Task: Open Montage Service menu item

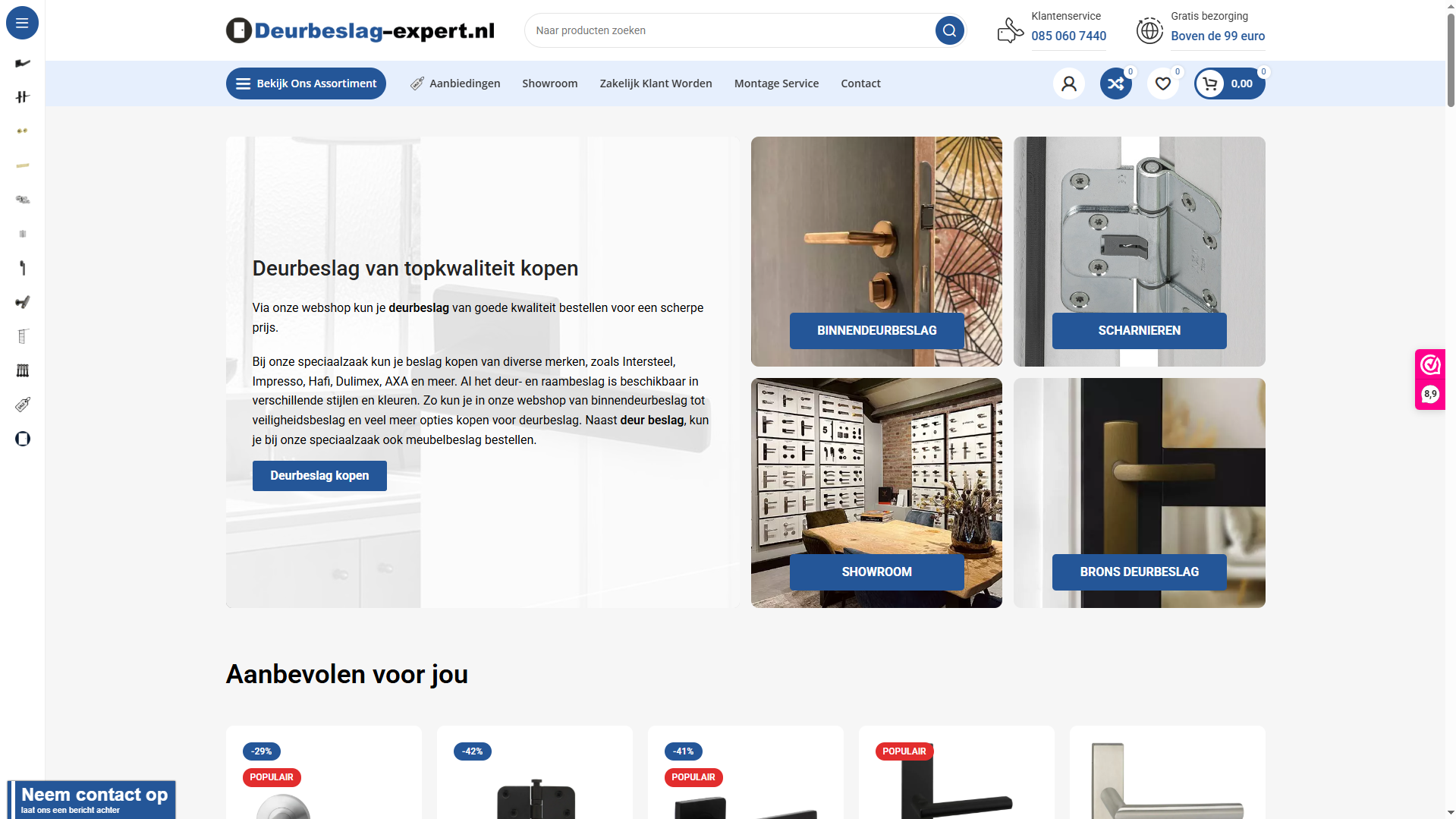Action: point(776,83)
